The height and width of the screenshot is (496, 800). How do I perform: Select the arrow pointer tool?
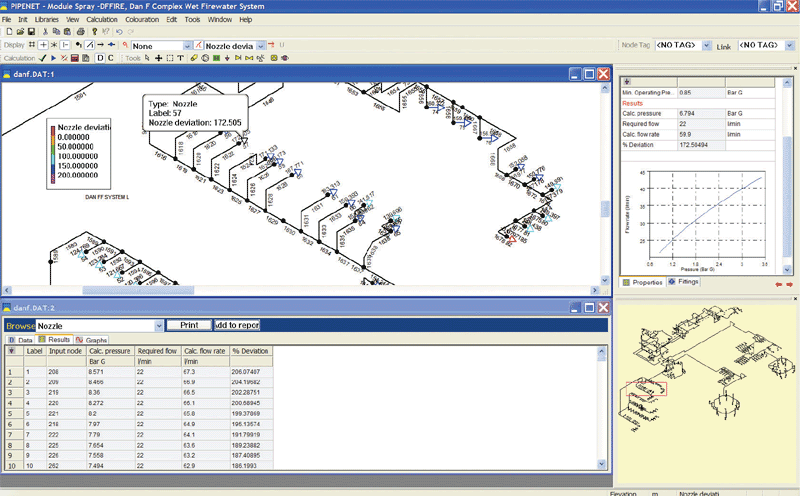147,58
